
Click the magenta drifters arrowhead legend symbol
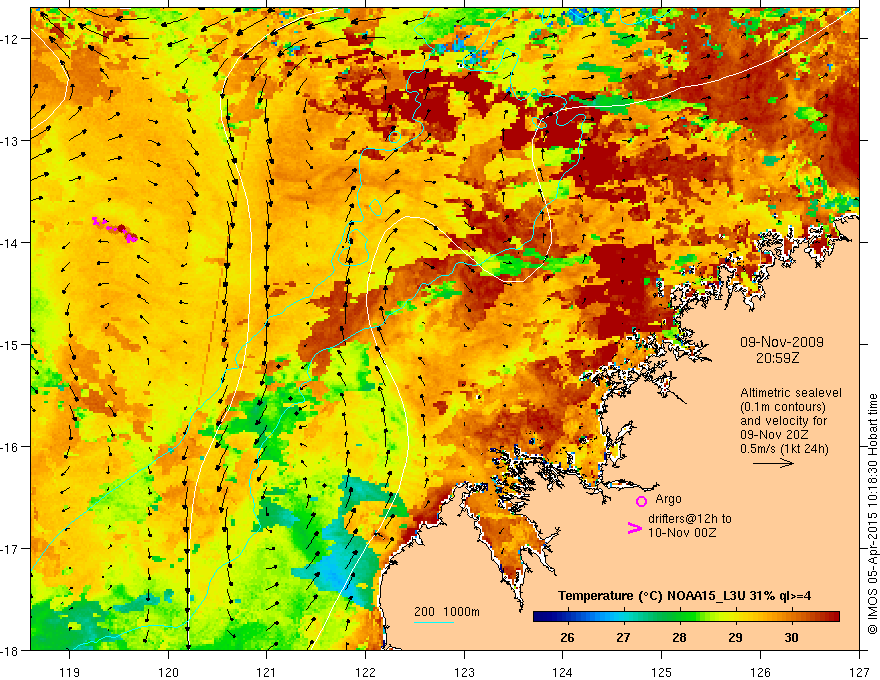(634, 528)
